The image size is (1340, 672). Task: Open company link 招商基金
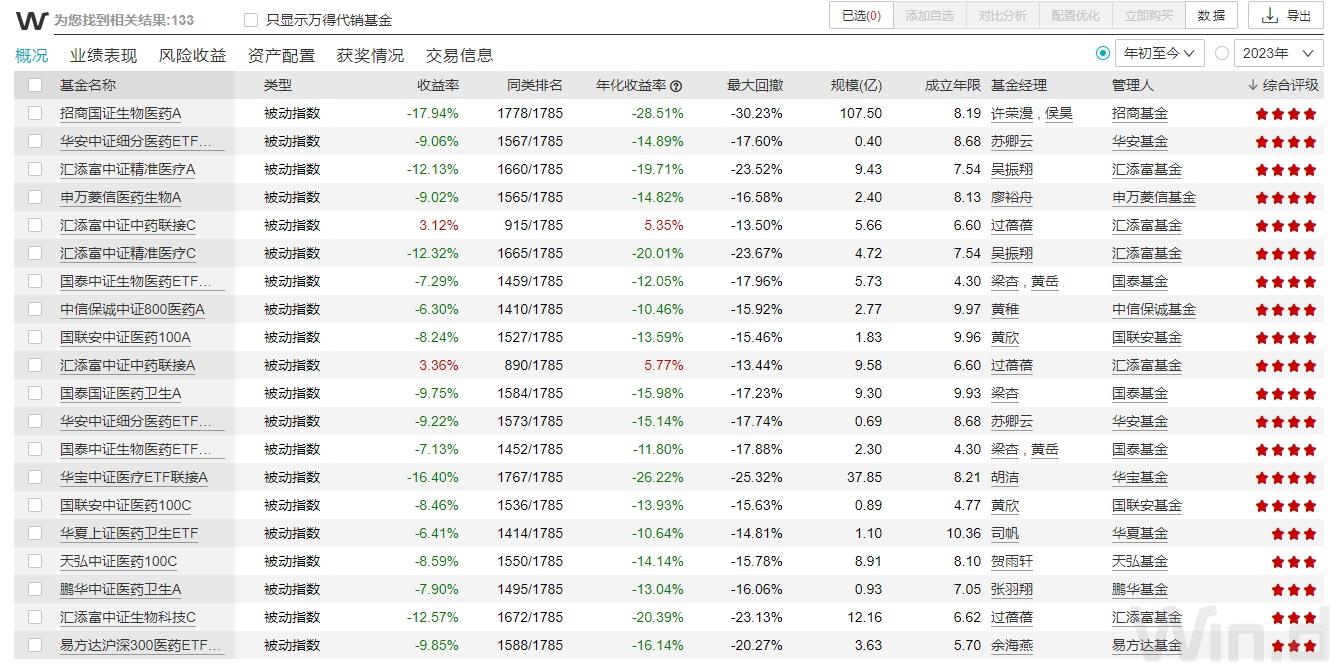point(1140,114)
